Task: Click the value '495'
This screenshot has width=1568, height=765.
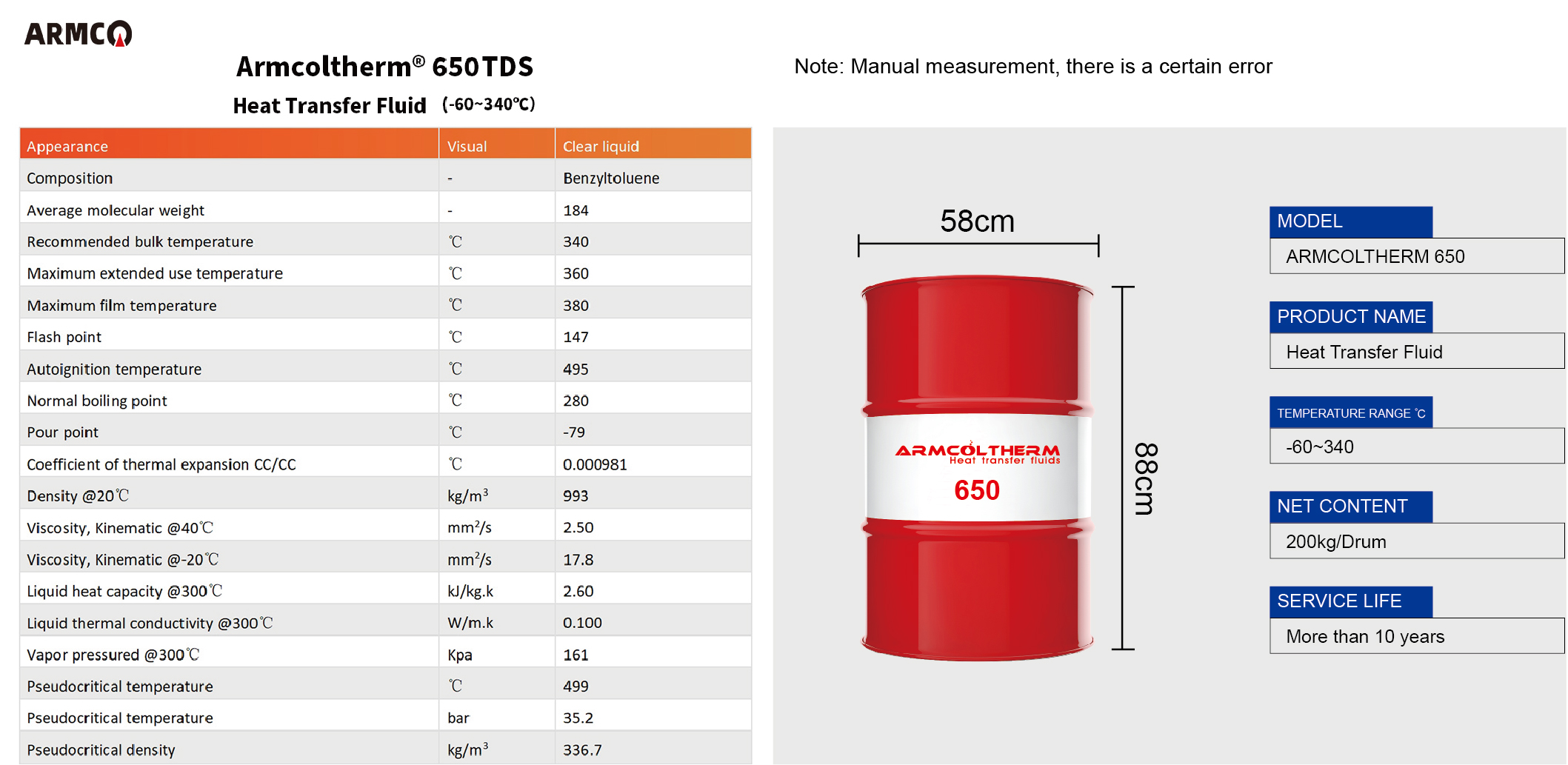Action: point(576,370)
